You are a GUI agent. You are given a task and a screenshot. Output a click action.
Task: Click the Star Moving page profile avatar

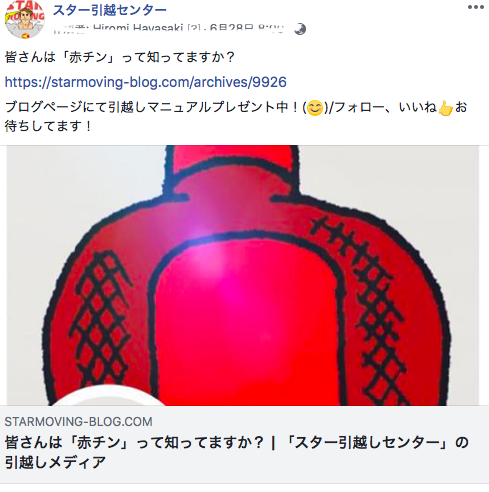click(25, 19)
